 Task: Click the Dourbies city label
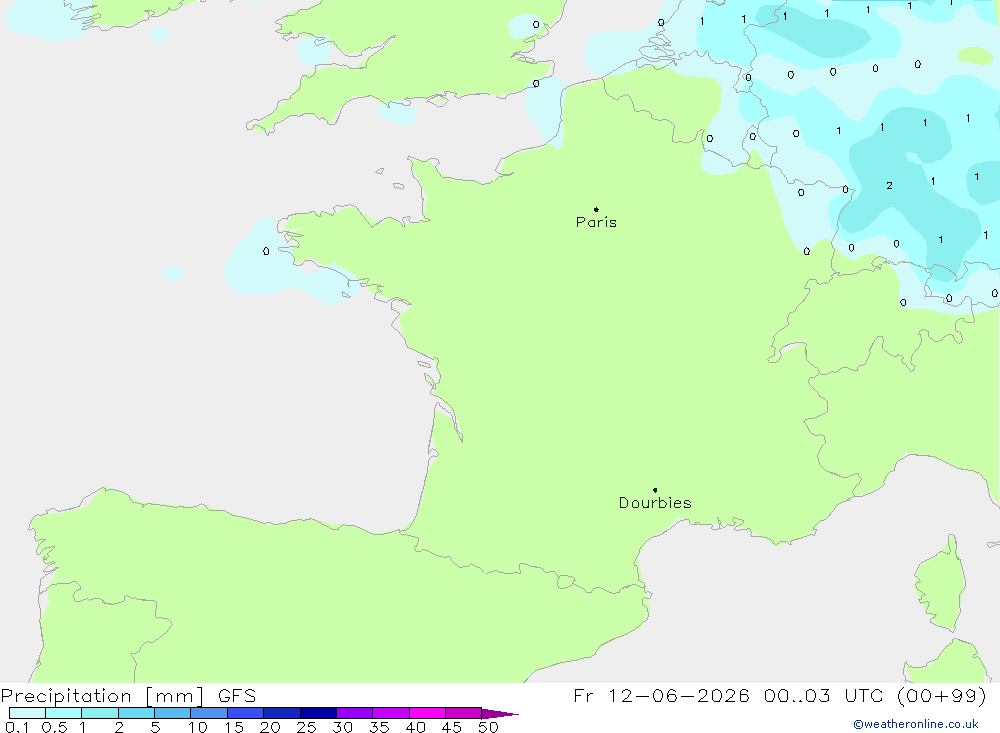point(655,503)
